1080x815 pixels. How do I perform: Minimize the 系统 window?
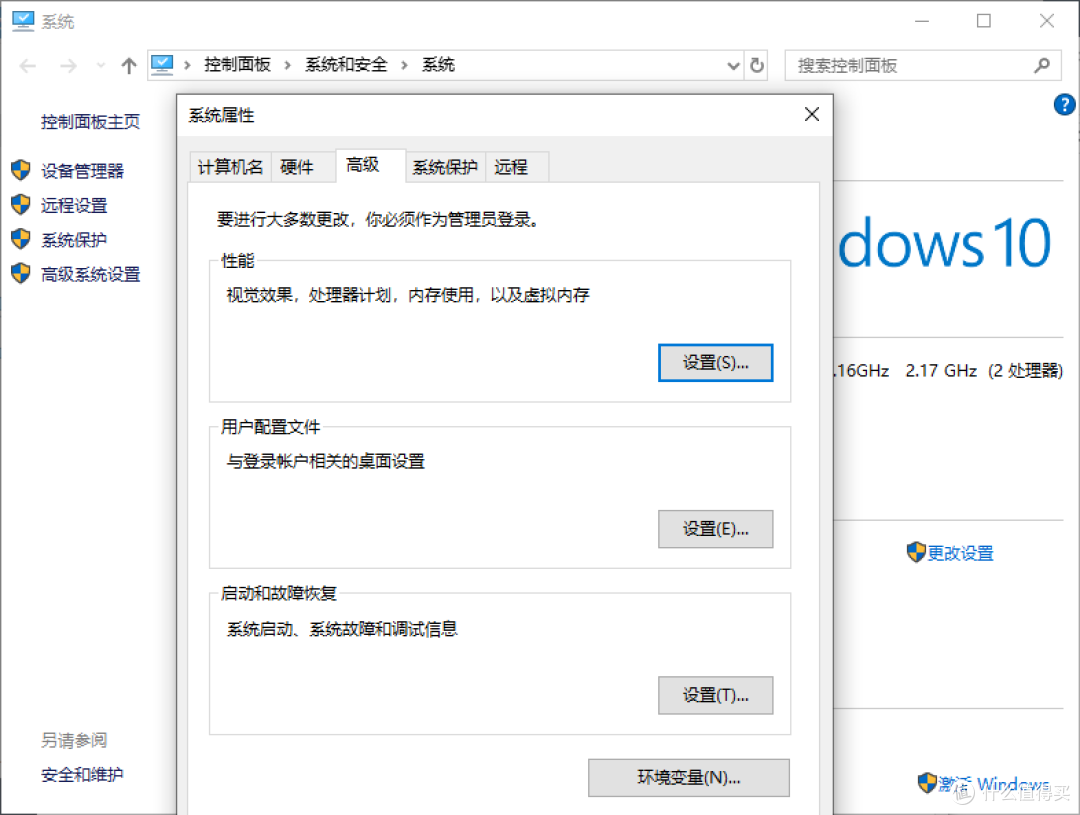coord(922,21)
